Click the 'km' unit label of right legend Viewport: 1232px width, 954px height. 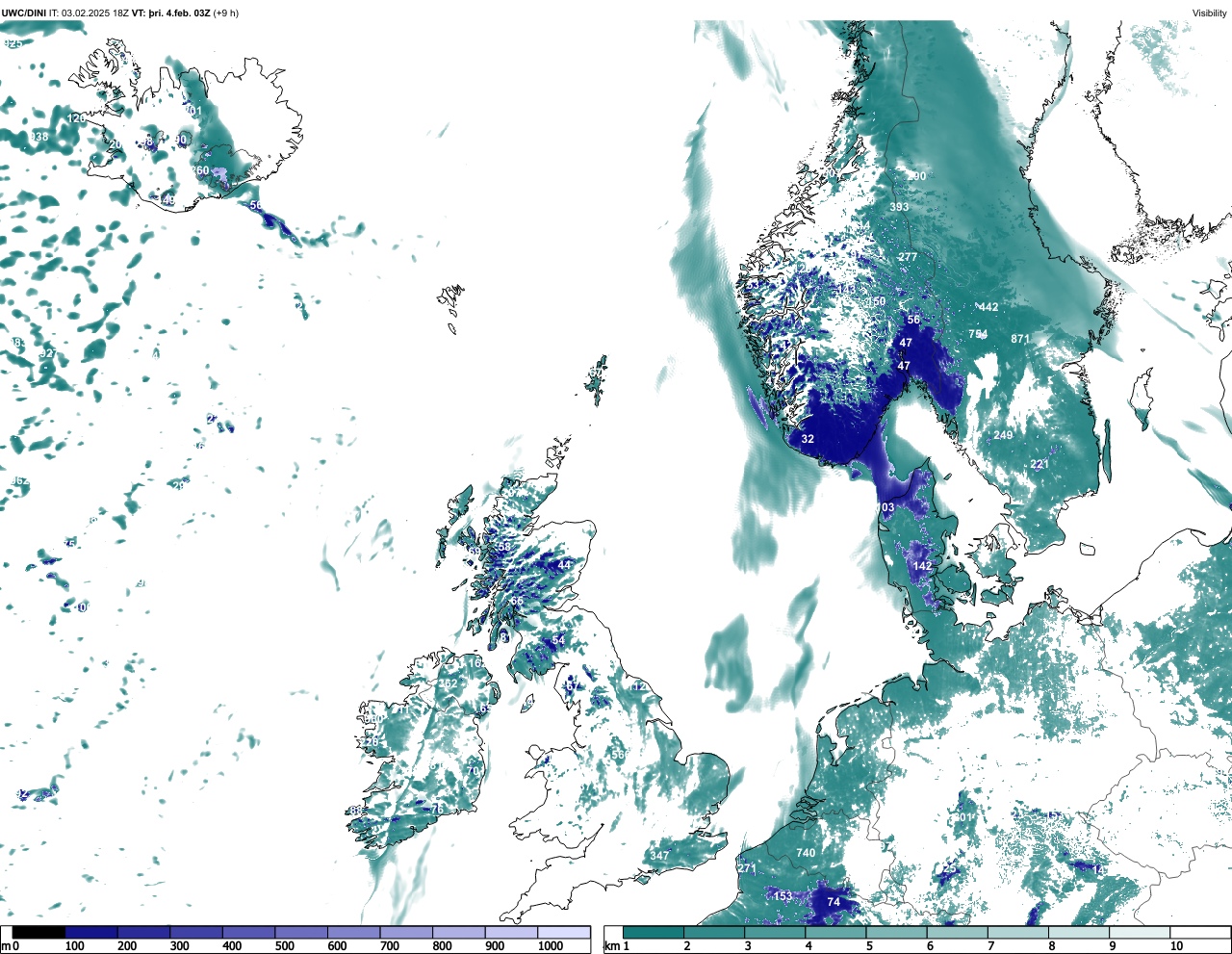coord(610,947)
